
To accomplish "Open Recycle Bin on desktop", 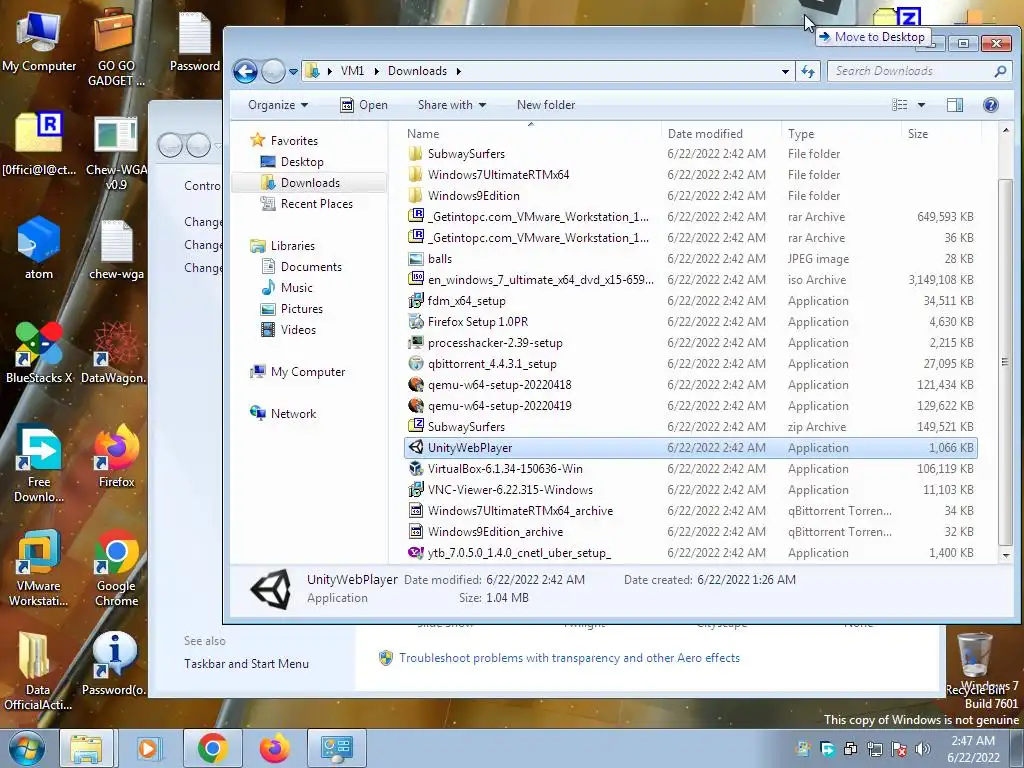I will coord(976,663).
